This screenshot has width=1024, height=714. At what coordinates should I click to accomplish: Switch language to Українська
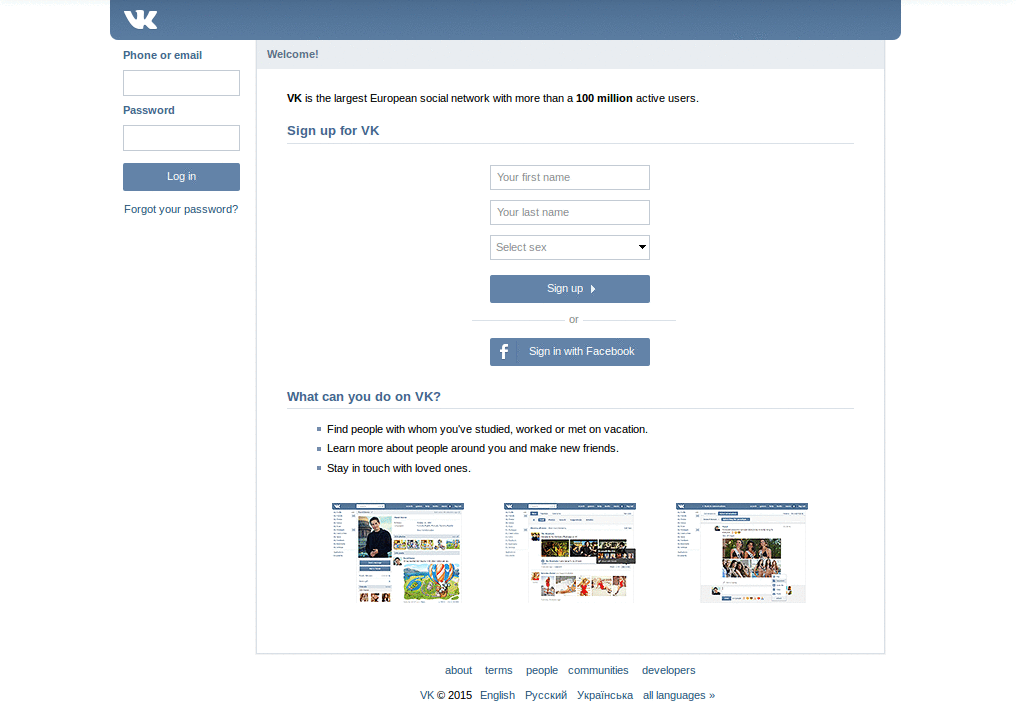605,695
